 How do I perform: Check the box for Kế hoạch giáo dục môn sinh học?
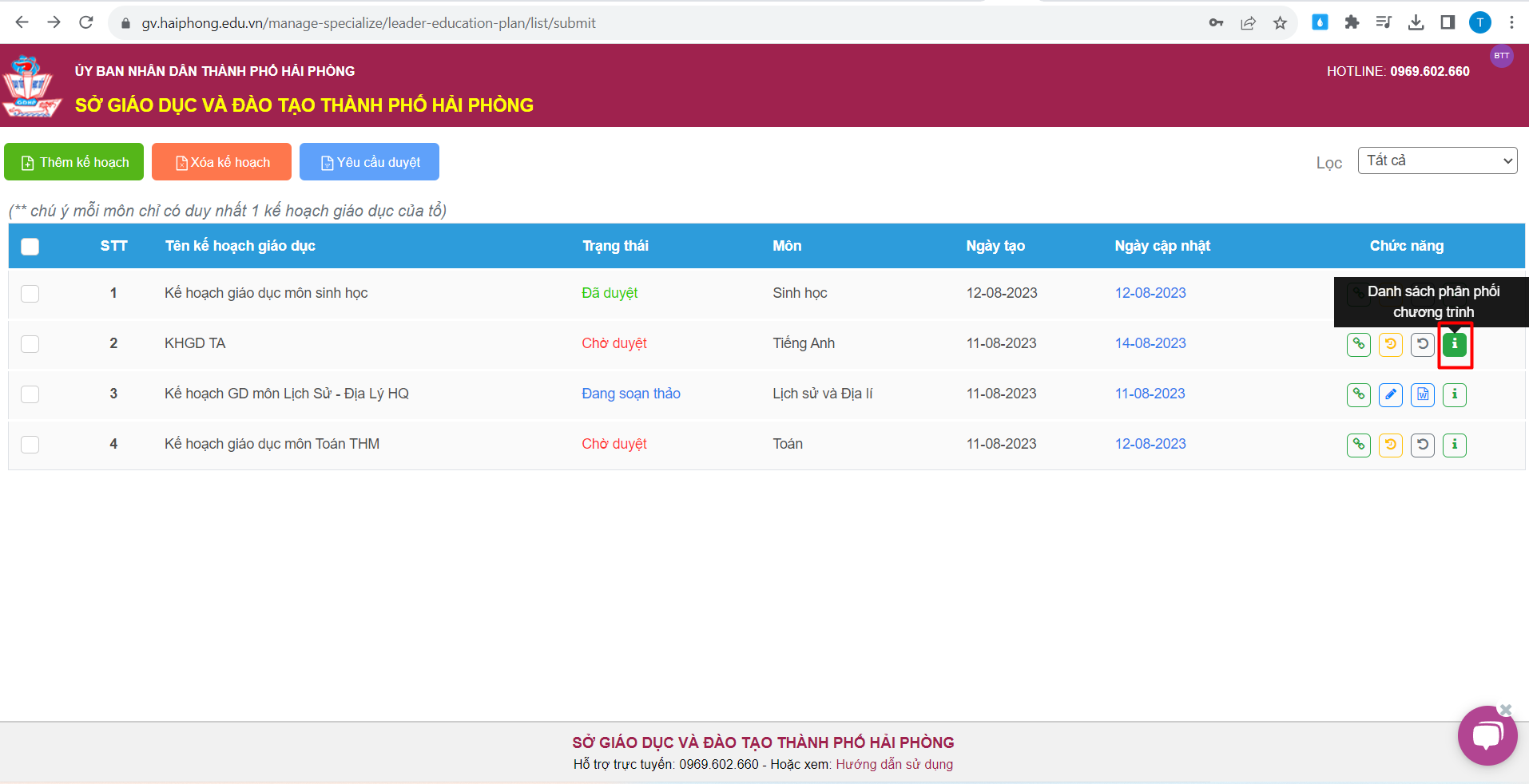(30, 294)
